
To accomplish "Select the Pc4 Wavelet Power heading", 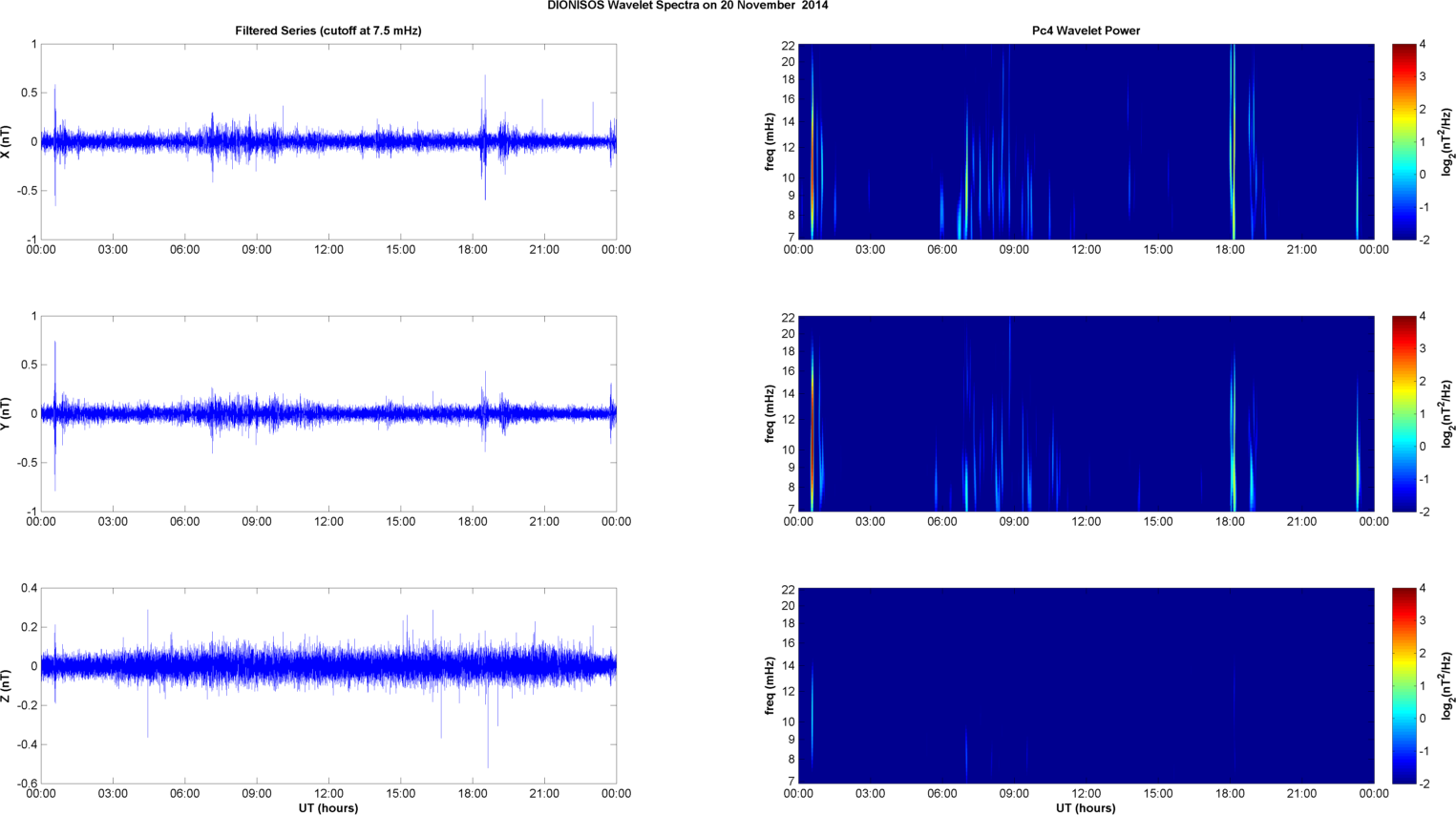I will (x=1086, y=31).
